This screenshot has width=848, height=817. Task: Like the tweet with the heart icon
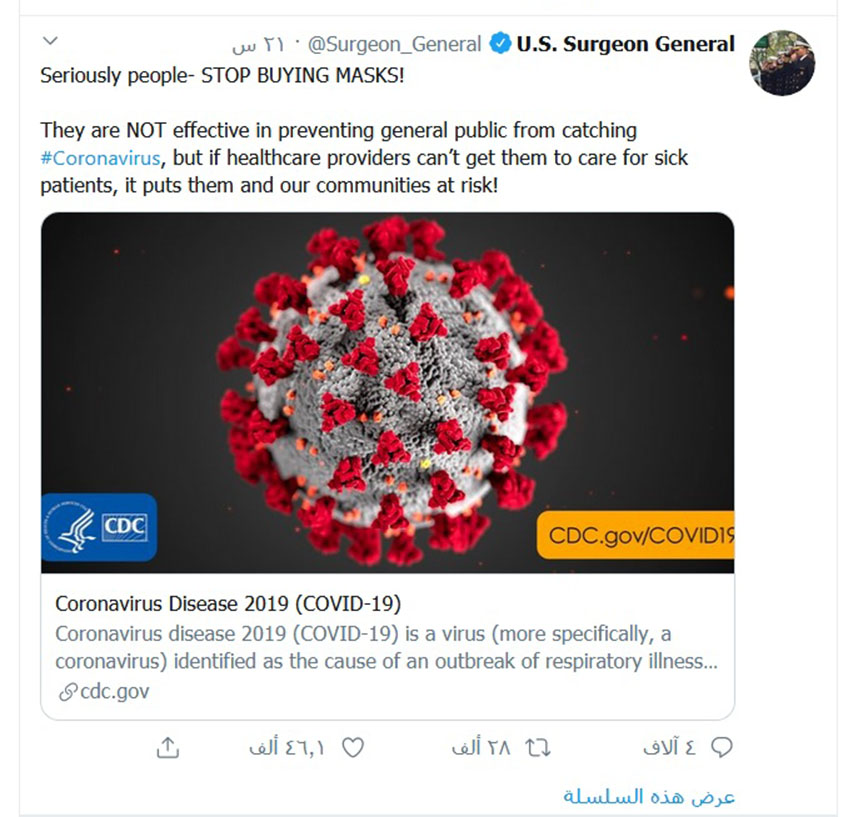click(353, 748)
